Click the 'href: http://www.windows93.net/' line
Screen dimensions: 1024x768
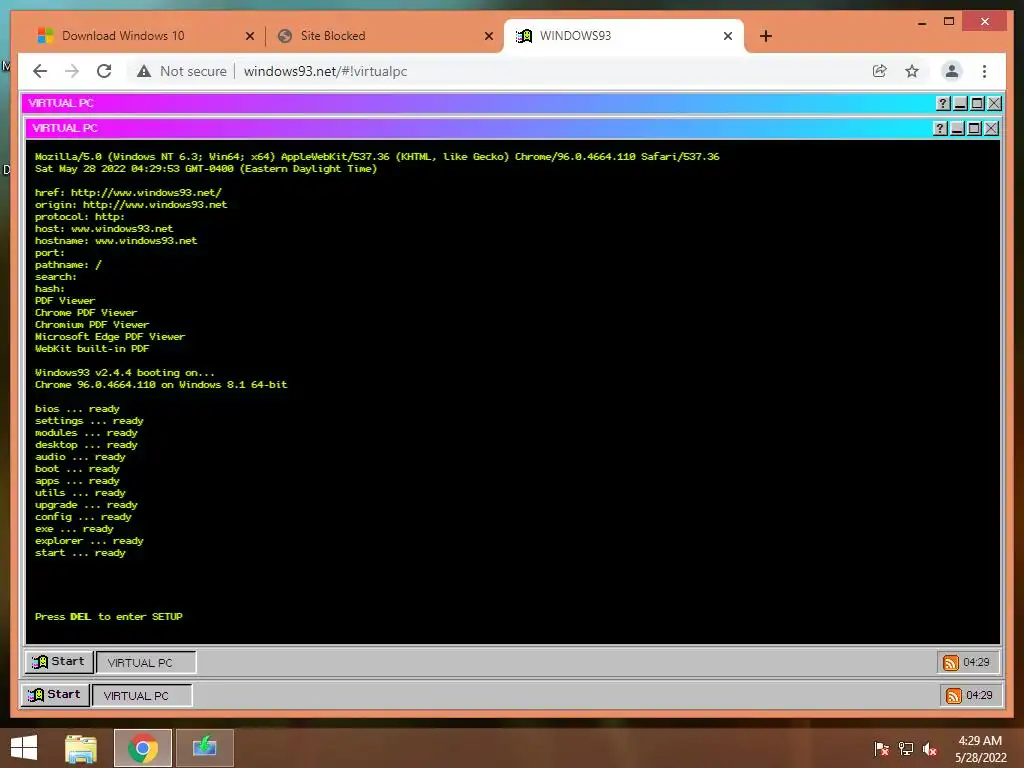coord(128,193)
